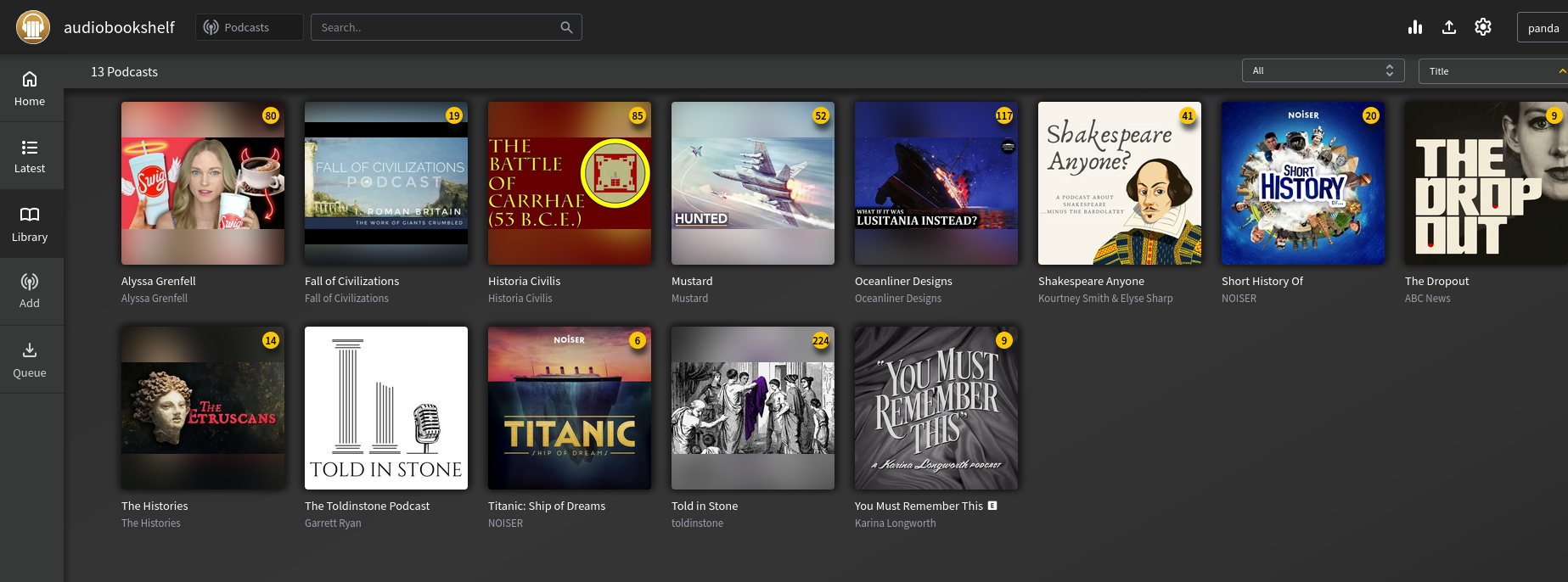The width and height of the screenshot is (1568, 582).
Task: Open settings with the gear icon
Action: [1483, 27]
